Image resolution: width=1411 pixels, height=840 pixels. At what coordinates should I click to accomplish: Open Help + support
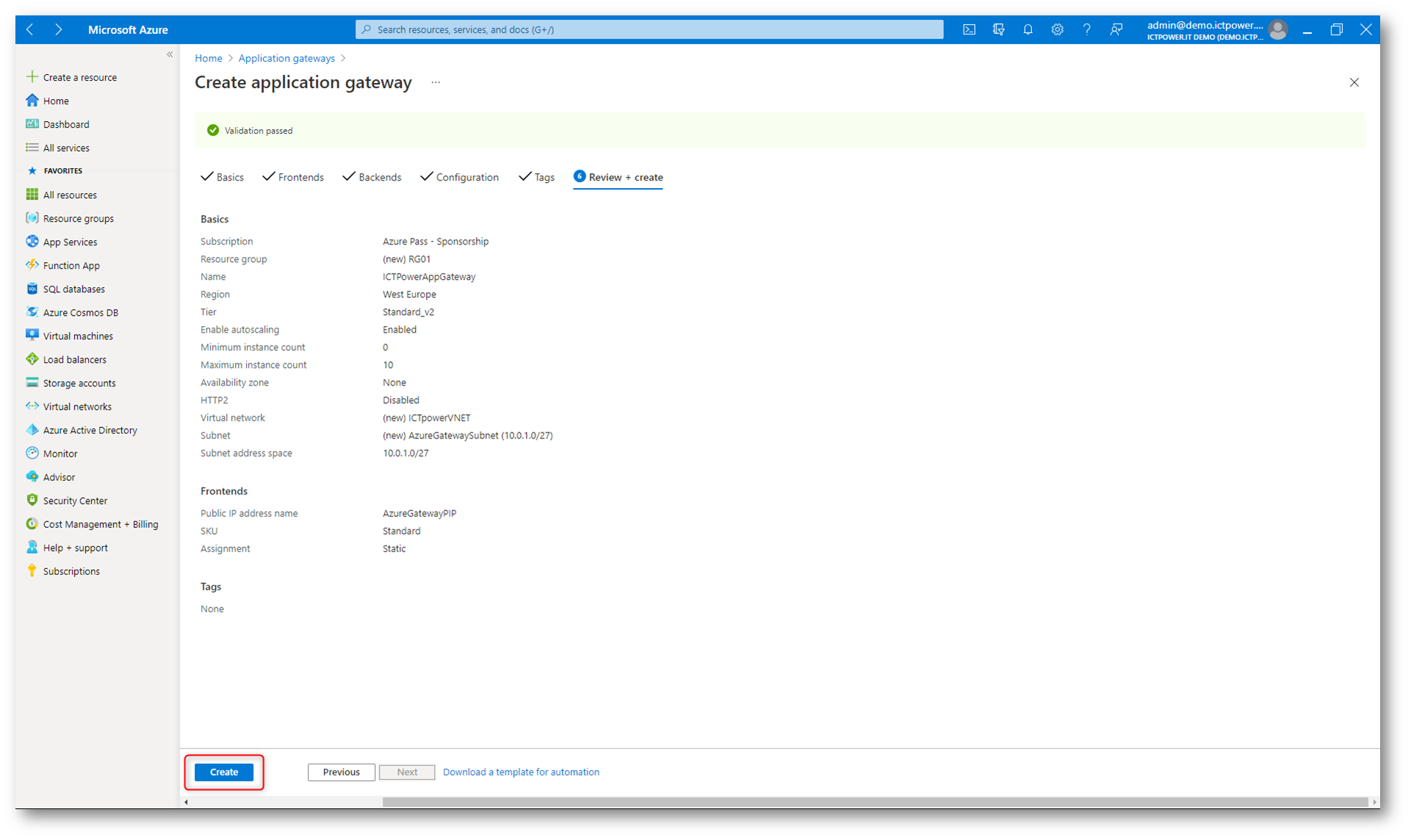(x=75, y=548)
